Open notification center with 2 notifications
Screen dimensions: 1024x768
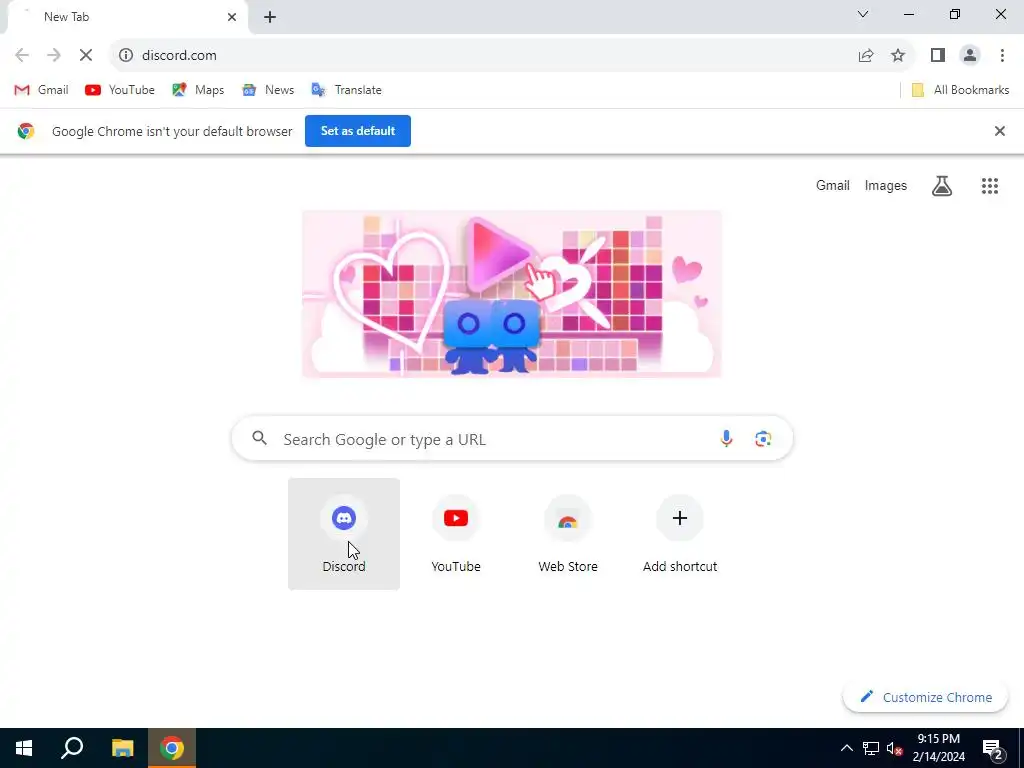tap(993, 750)
